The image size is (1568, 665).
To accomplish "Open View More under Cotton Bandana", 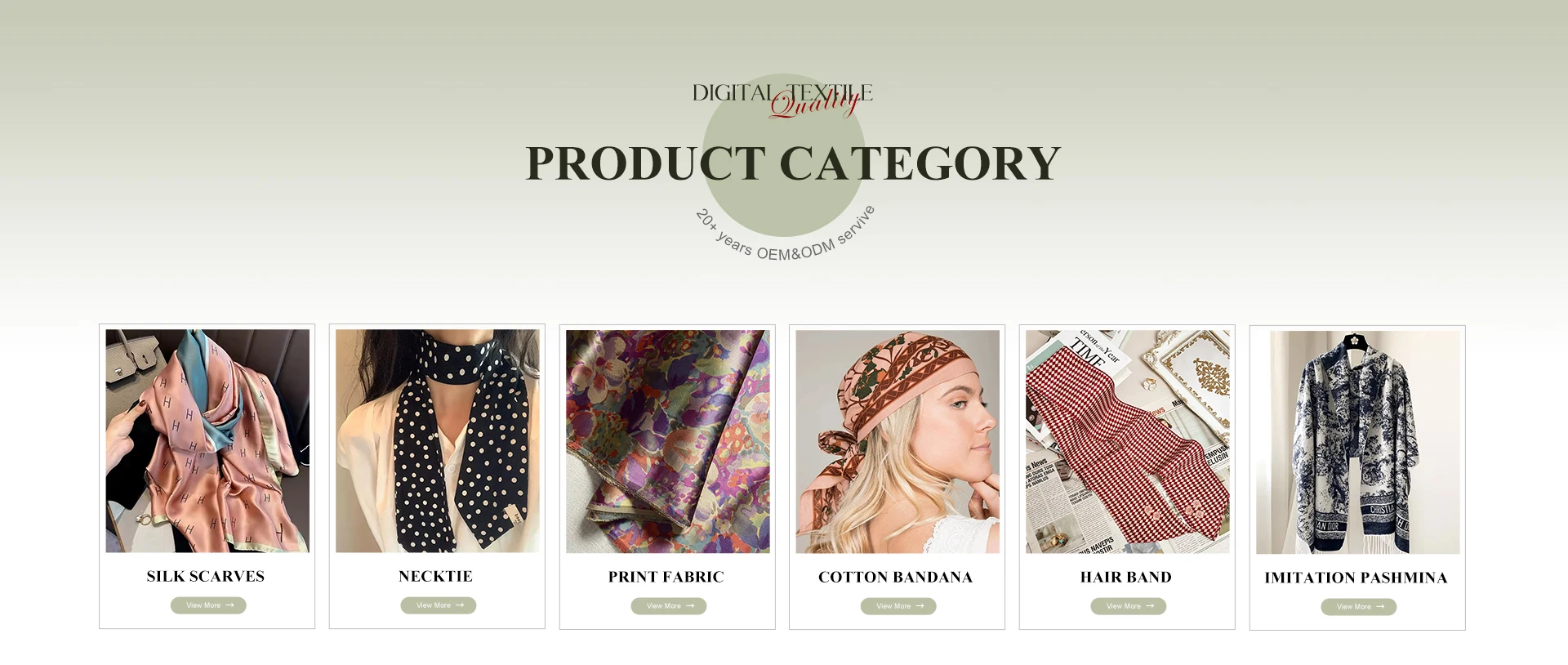I will (898, 606).
